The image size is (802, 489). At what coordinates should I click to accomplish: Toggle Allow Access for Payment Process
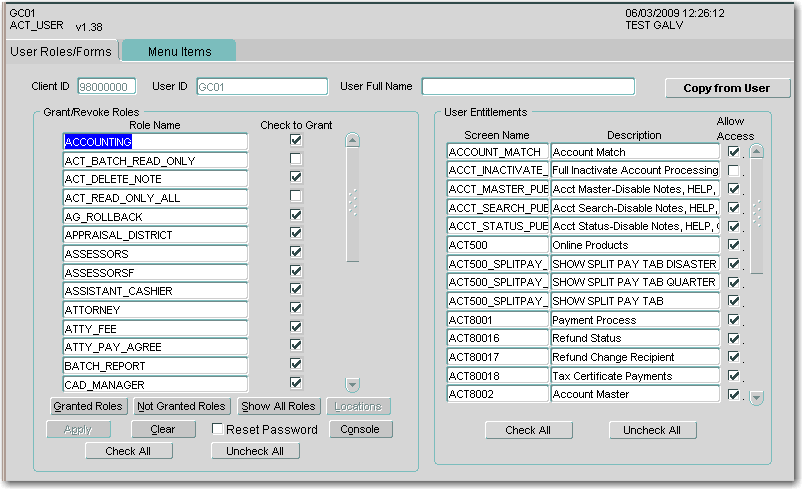tap(734, 320)
